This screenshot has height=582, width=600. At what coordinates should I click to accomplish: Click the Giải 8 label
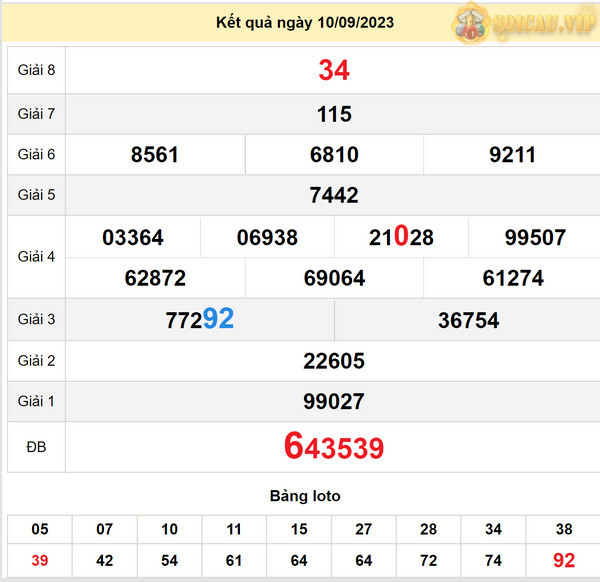pos(36,70)
